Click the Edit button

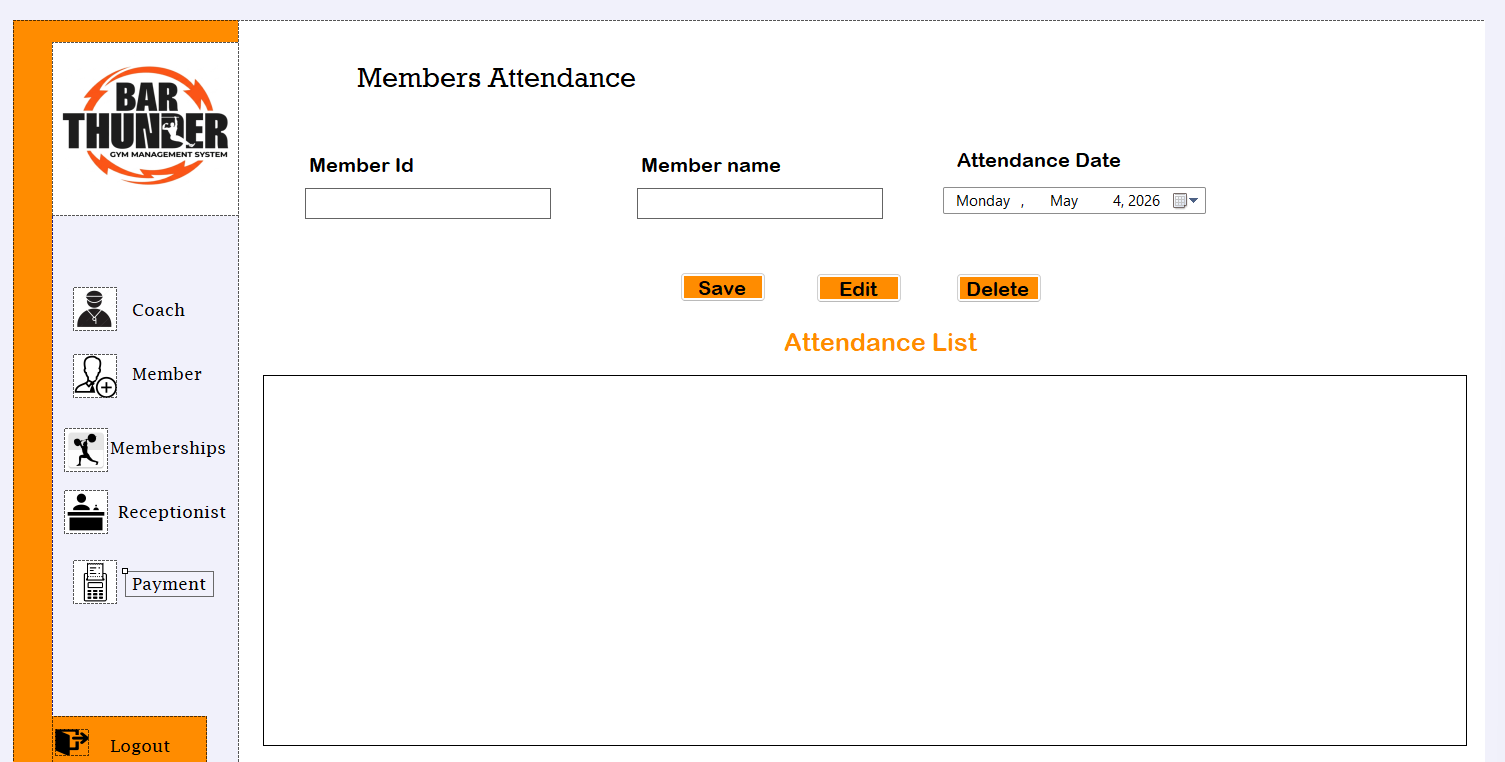(x=859, y=289)
